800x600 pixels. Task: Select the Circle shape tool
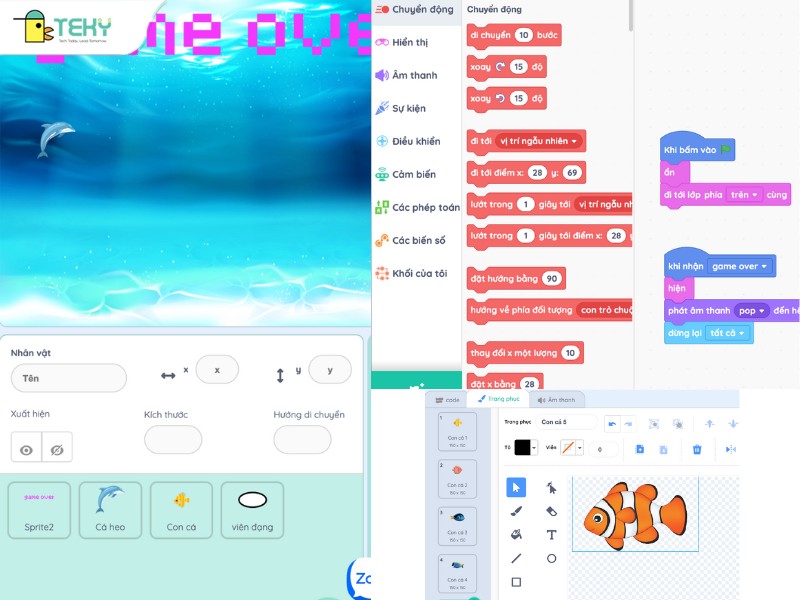pos(551,558)
